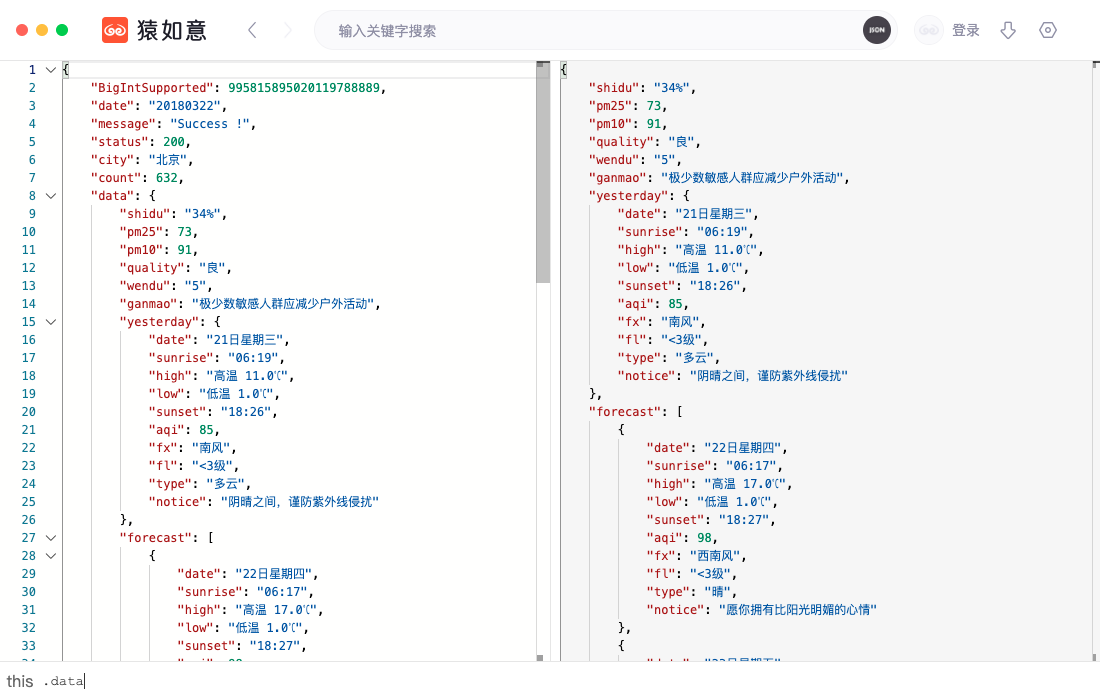Viewport: 1100px width, 700px height.
Task: Click "多云" type value in the result pane
Action: pyautogui.click(x=694, y=358)
